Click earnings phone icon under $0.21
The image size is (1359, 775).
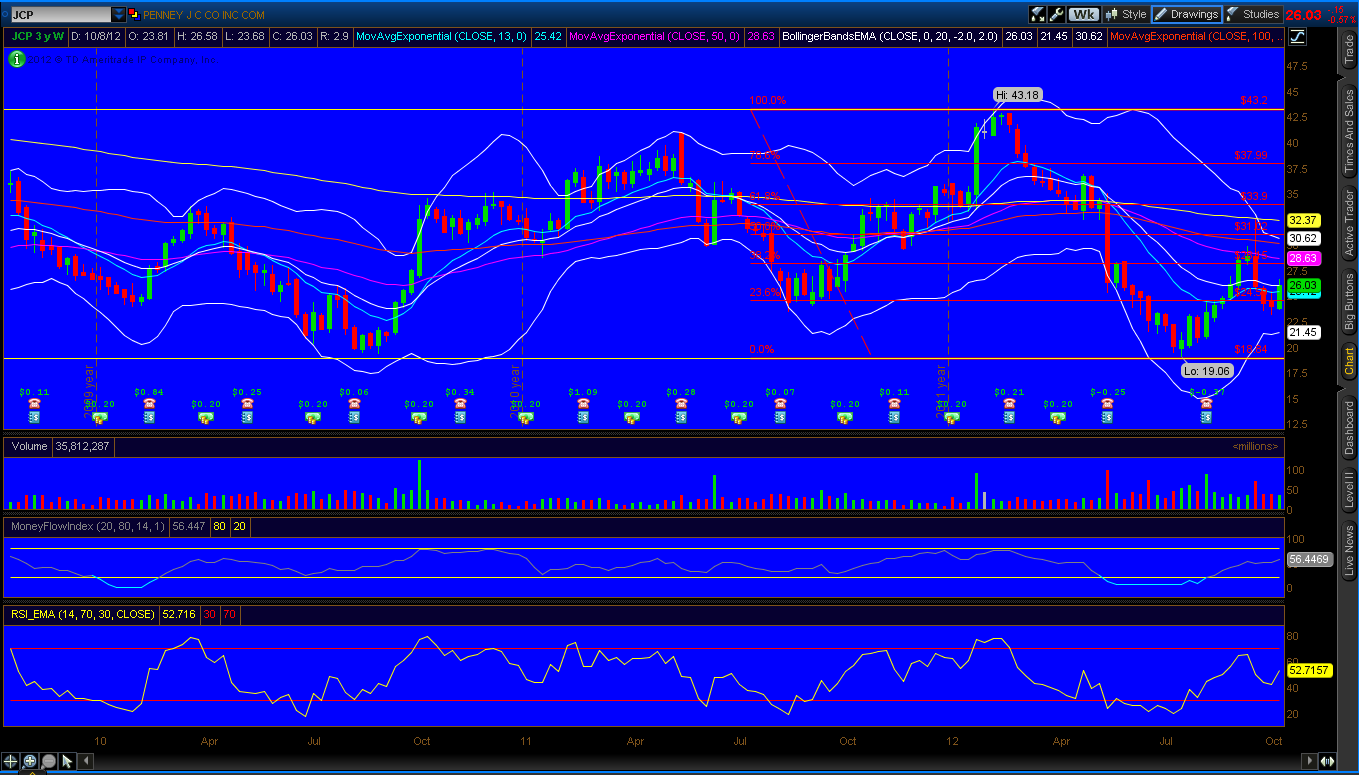1009,404
